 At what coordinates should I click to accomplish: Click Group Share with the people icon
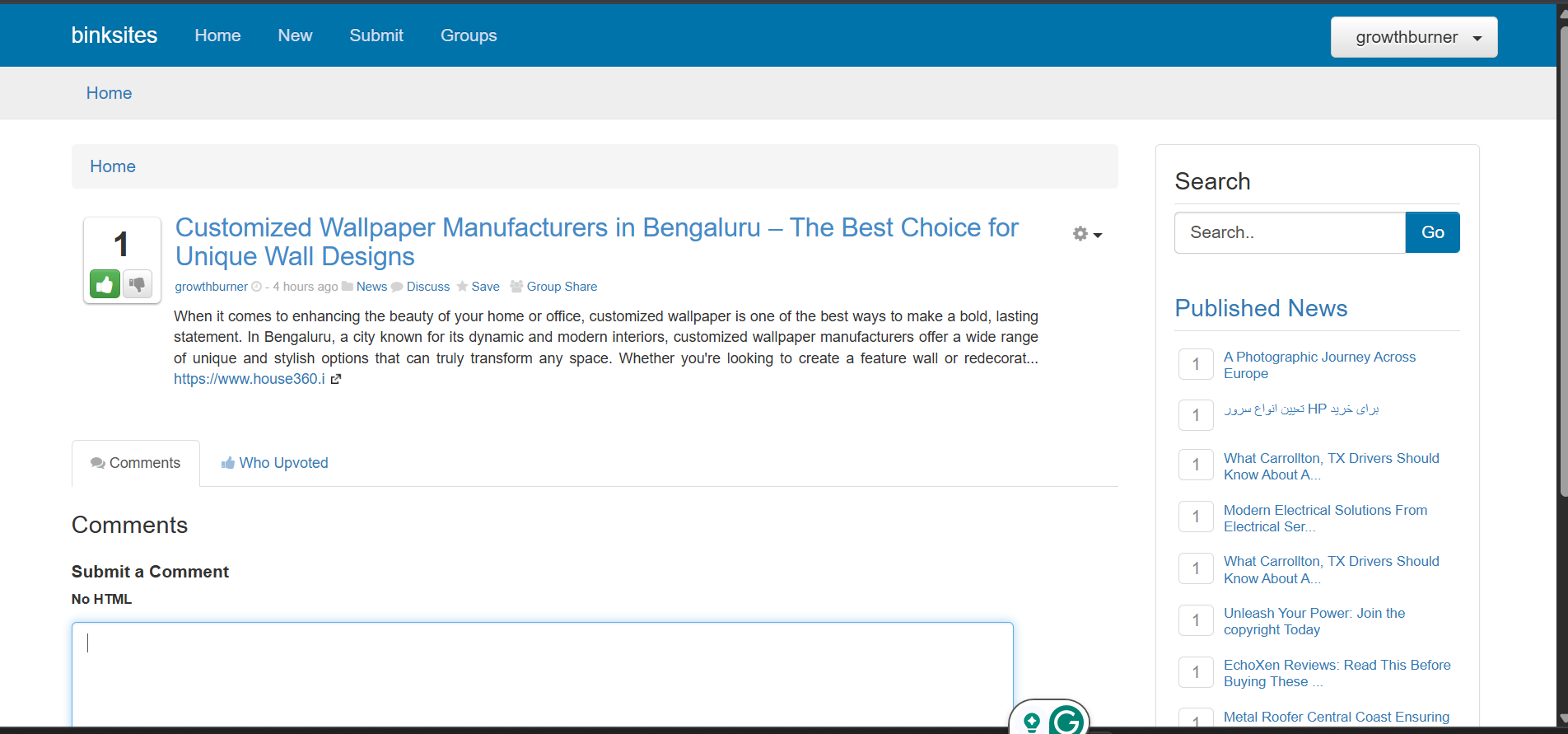tap(553, 287)
